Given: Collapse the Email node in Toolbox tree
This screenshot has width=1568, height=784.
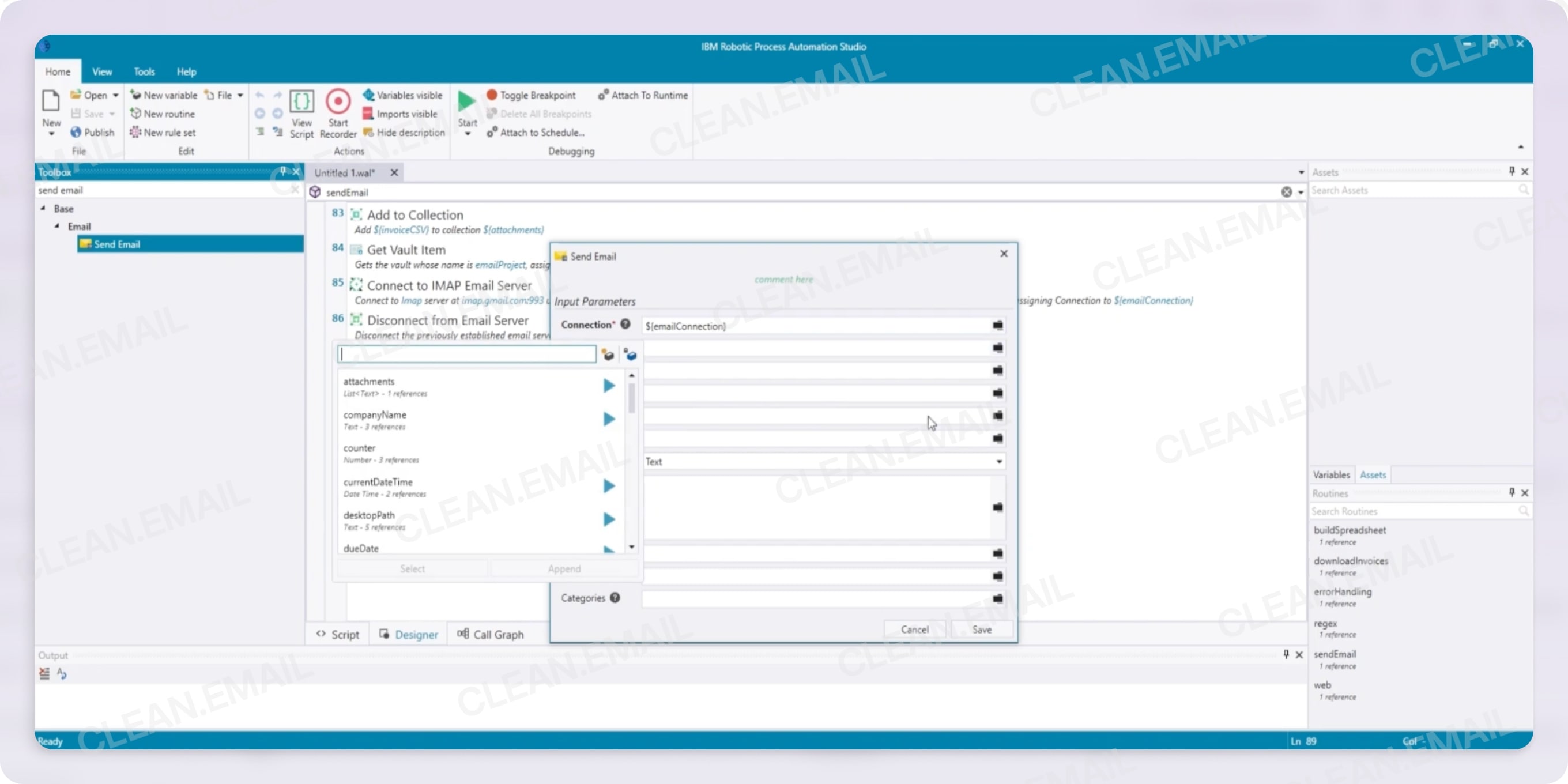Looking at the screenshot, I should point(58,226).
